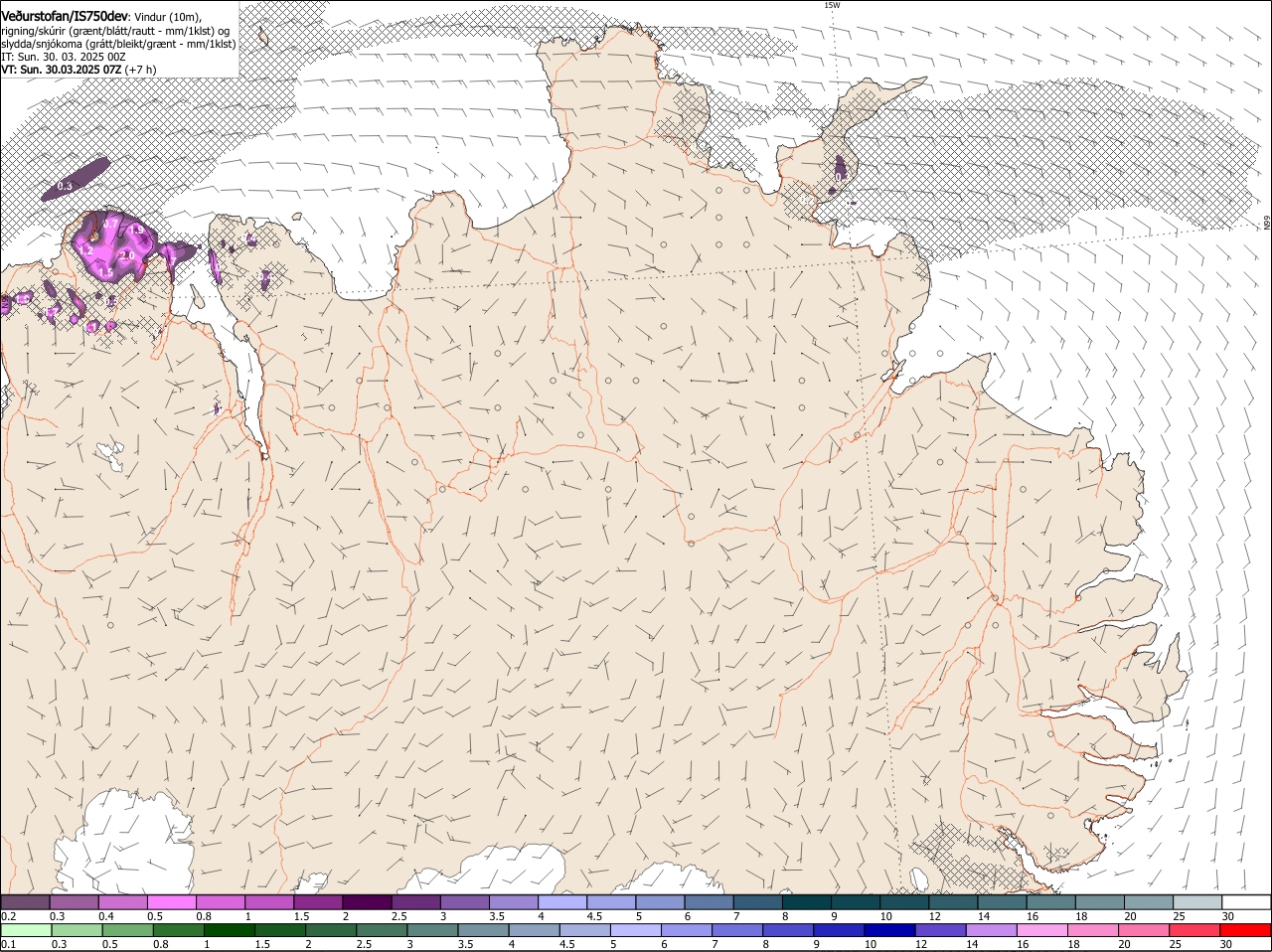This screenshot has width=1272, height=952.
Task: Choose the upper legend swatch labeled 18
Action: point(1100,902)
